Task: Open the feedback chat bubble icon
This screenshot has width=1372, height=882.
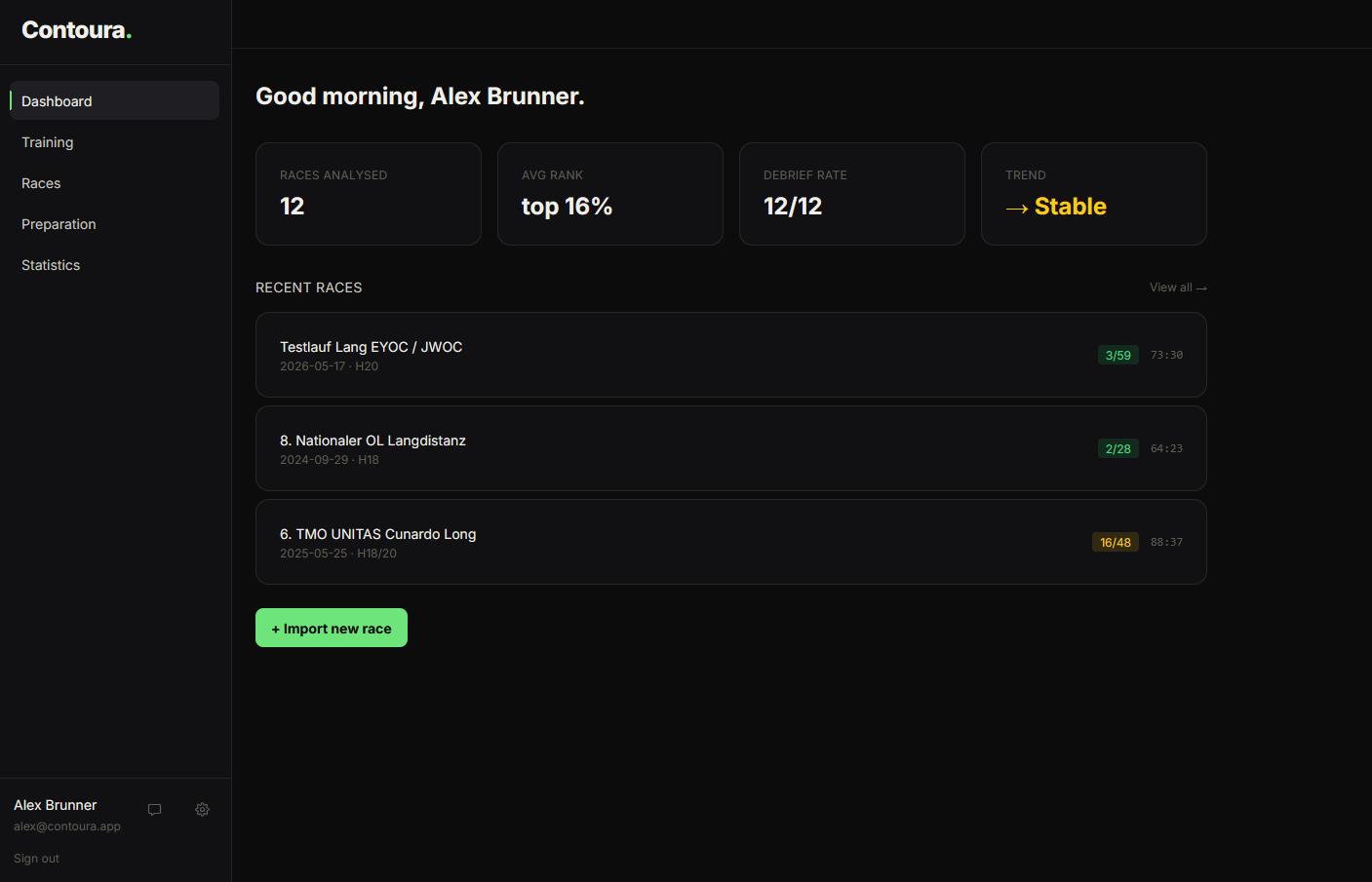Action: [154, 810]
